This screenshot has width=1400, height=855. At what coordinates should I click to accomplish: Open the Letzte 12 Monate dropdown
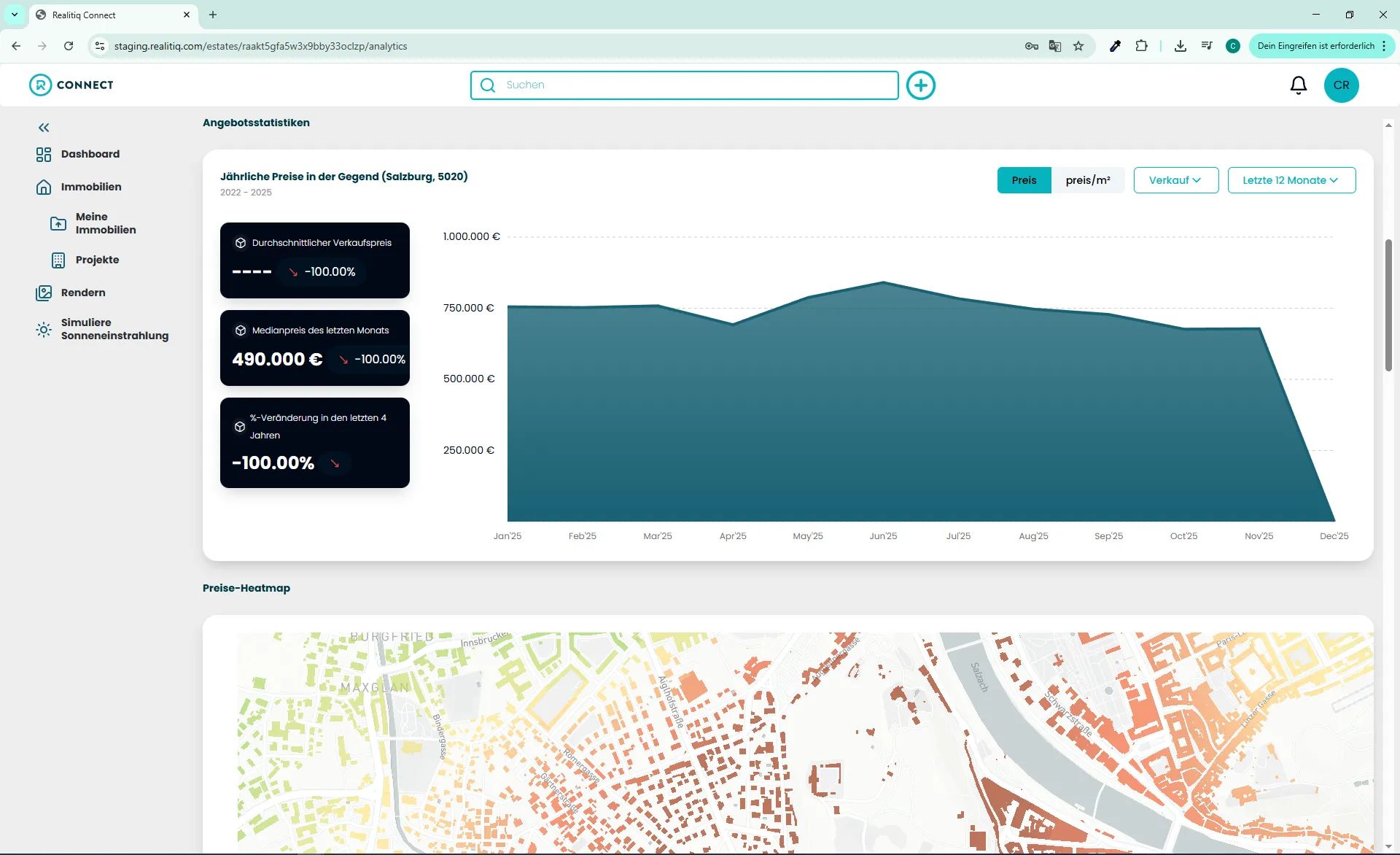[x=1291, y=180]
